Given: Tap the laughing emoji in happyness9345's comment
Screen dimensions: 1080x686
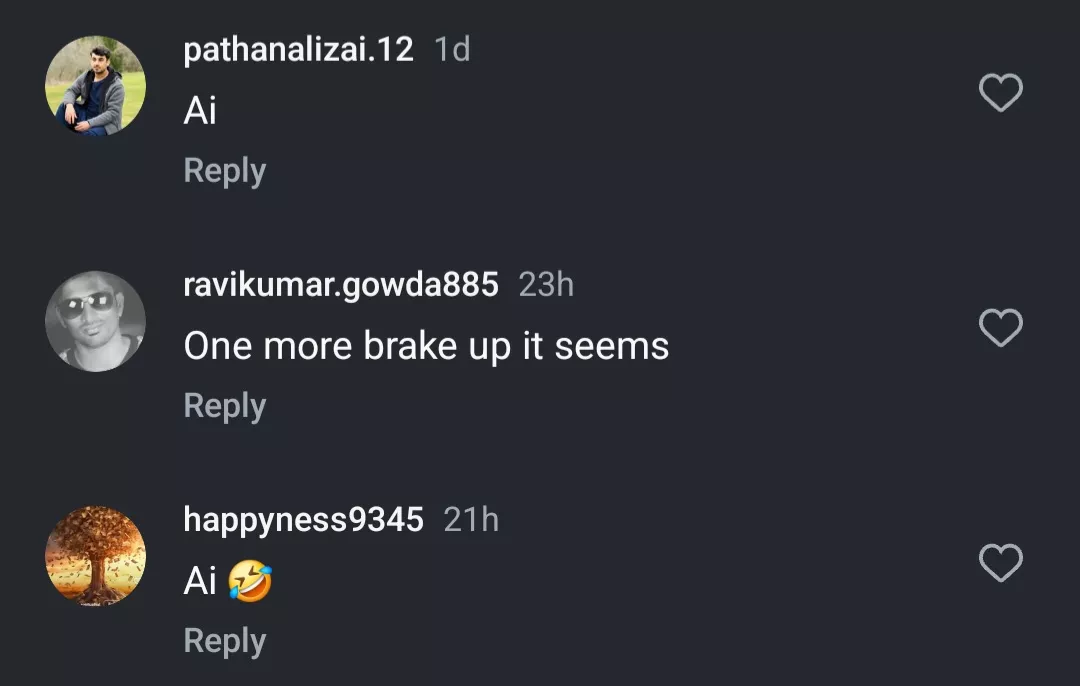Looking at the screenshot, I should point(250,581).
